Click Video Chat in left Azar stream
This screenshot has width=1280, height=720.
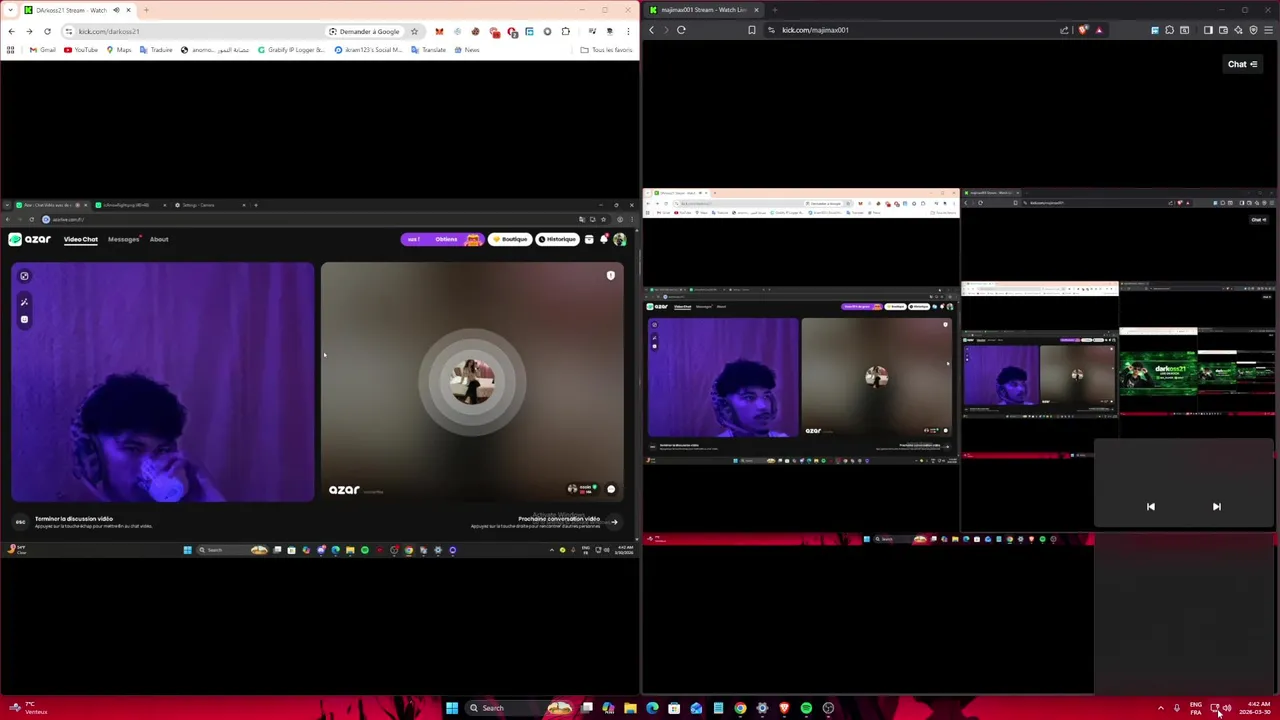tap(81, 239)
